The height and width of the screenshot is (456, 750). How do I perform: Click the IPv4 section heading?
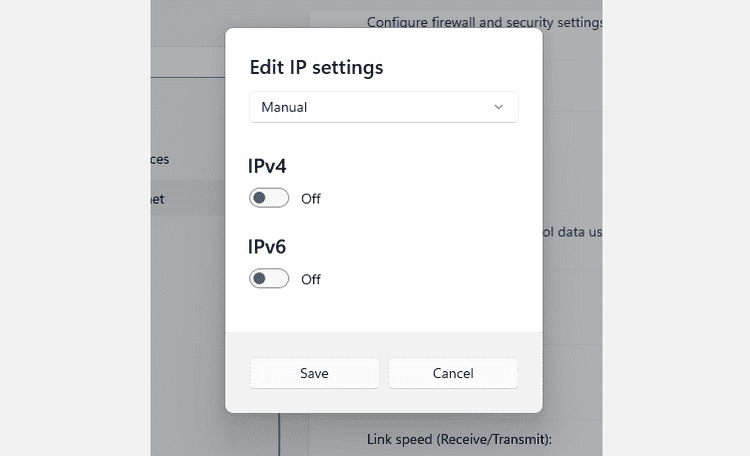click(268, 167)
